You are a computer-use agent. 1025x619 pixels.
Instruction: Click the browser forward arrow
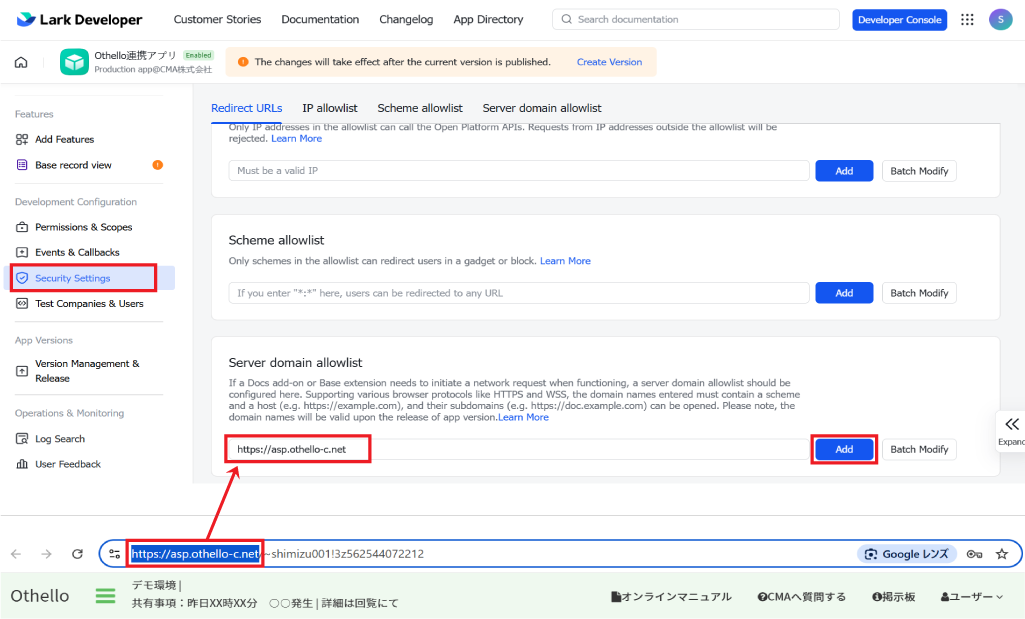[46, 554]
